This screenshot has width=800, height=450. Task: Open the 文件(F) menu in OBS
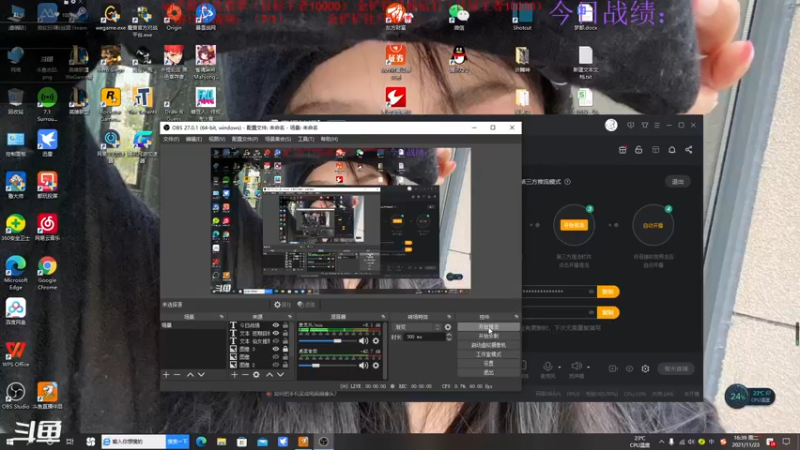171,139
